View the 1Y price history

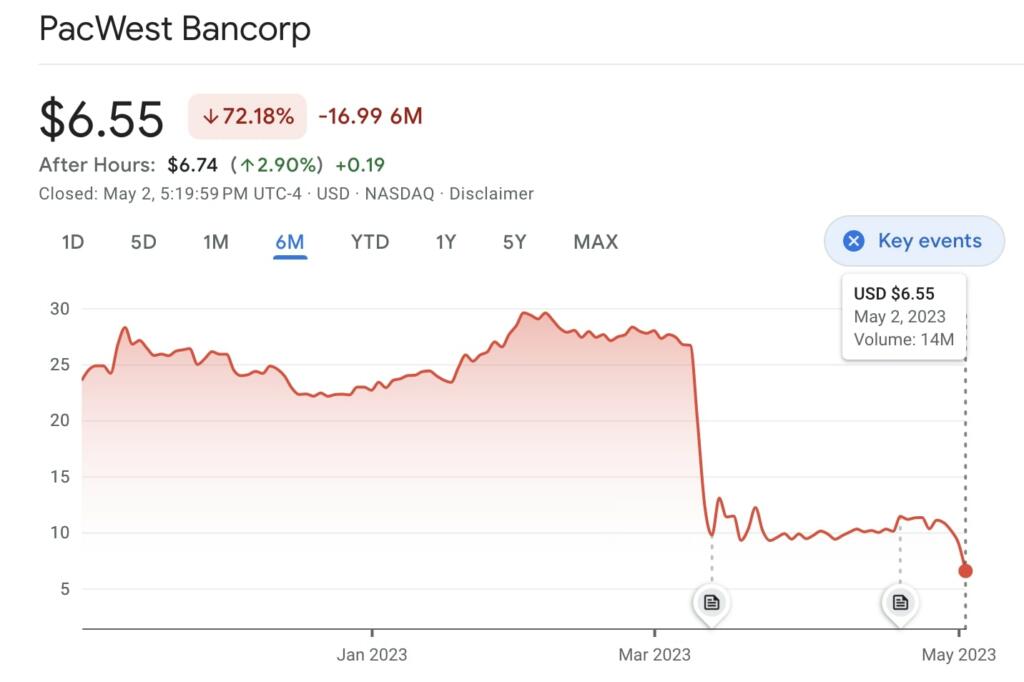point(446,242)
